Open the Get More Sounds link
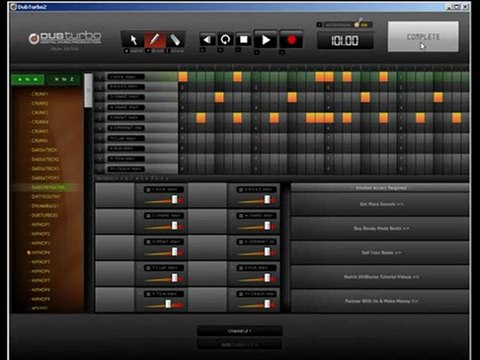Image resolution: width=480 pixels, height=360 pixels. (381, 204)
